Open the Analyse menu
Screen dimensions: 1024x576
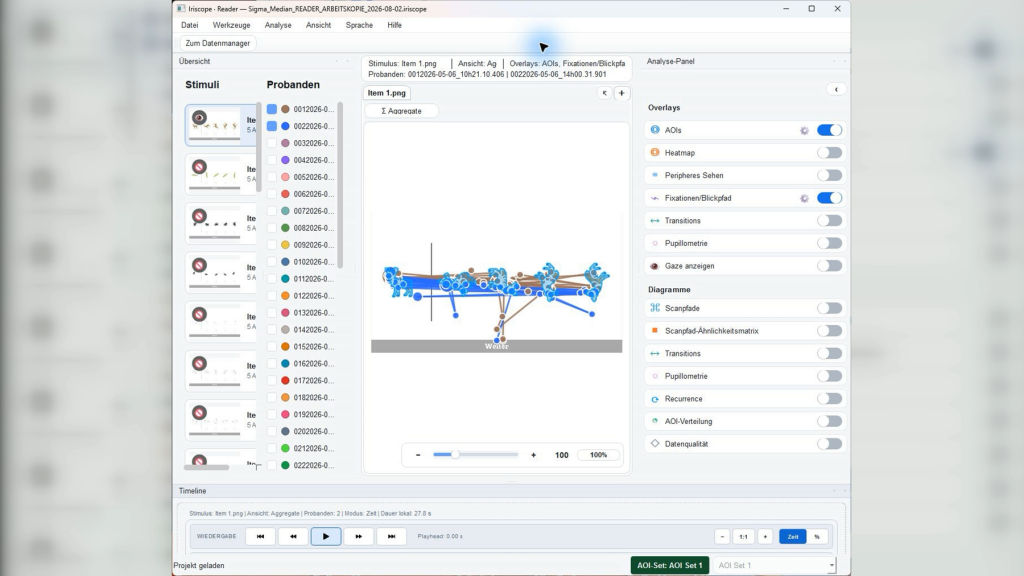pyautogui.click(x=278, y=25)
